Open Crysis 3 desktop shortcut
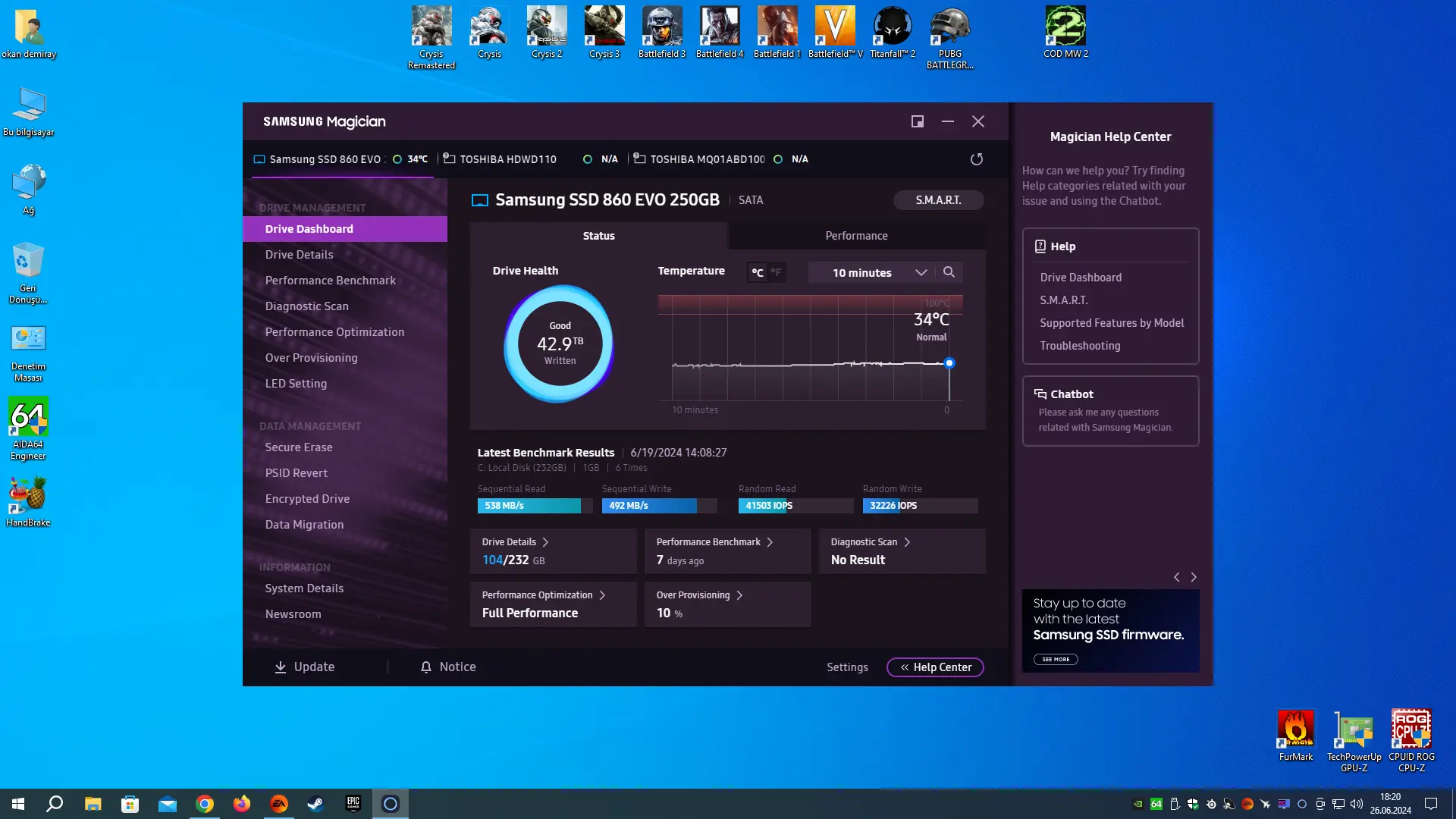This screenshot has width=1456, height=819. click(x=604, y=32)
